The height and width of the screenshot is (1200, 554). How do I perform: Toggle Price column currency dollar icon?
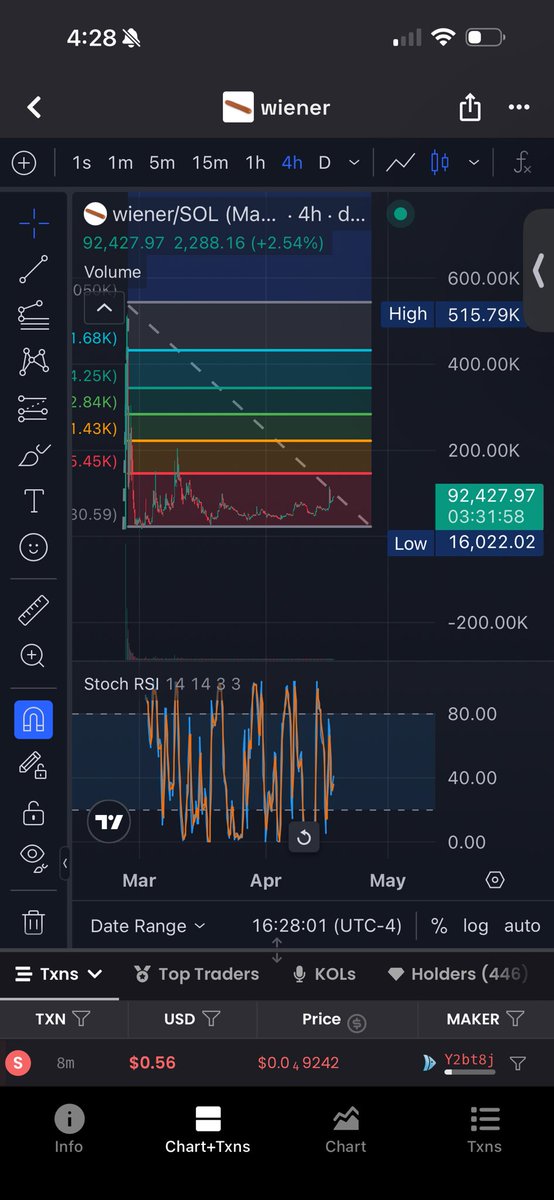pyautogui.click(x=356, y=1022)
